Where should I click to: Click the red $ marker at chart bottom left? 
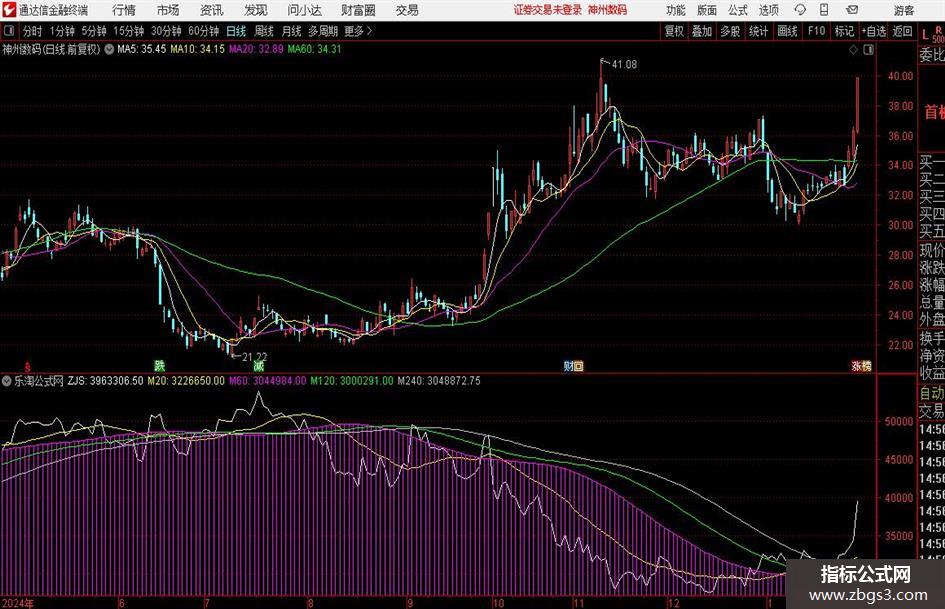pyautogui.click(x=27, y=366)
